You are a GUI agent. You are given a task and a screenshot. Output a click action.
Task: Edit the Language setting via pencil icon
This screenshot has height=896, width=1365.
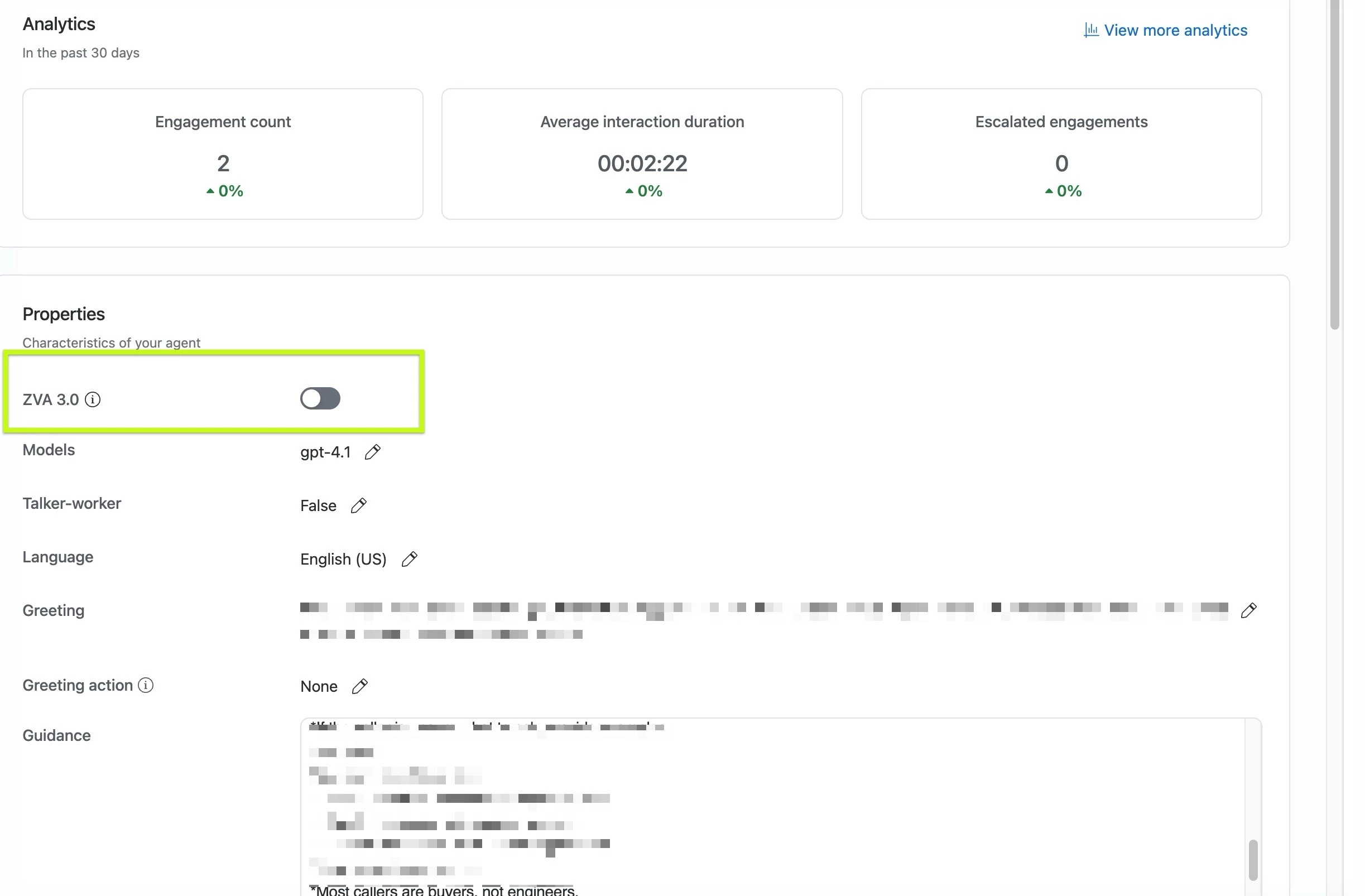tap(409, 559)
